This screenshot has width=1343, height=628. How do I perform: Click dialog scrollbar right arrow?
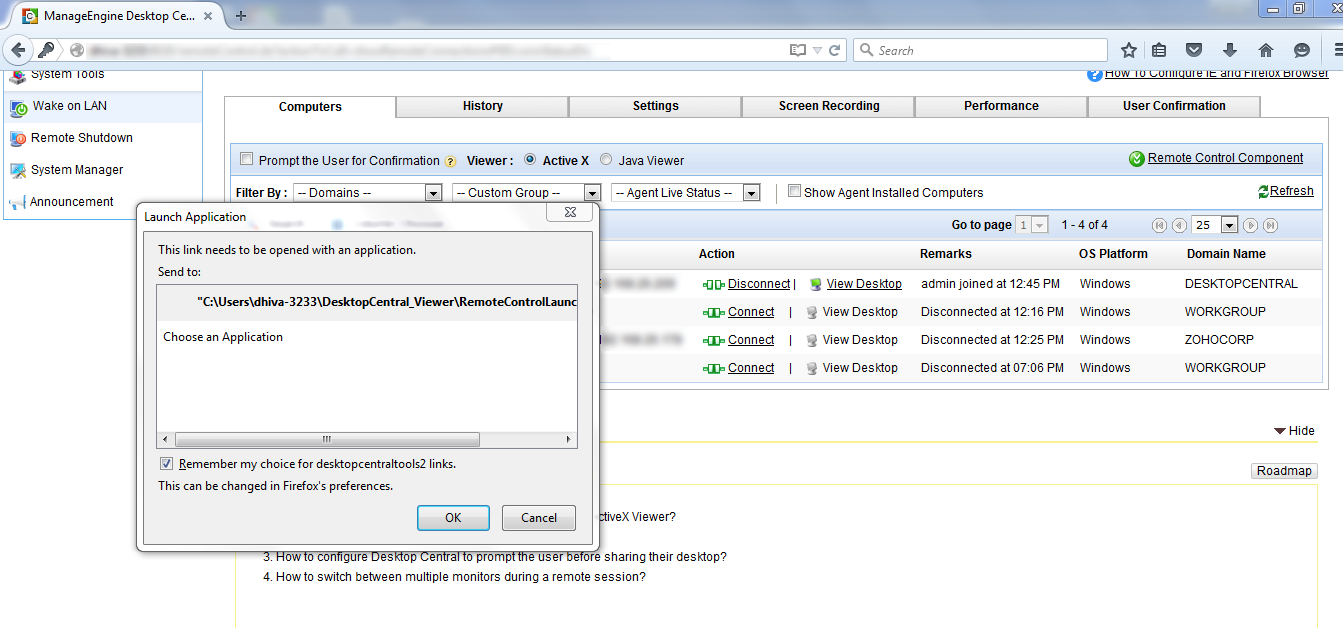tap(569, 439)
